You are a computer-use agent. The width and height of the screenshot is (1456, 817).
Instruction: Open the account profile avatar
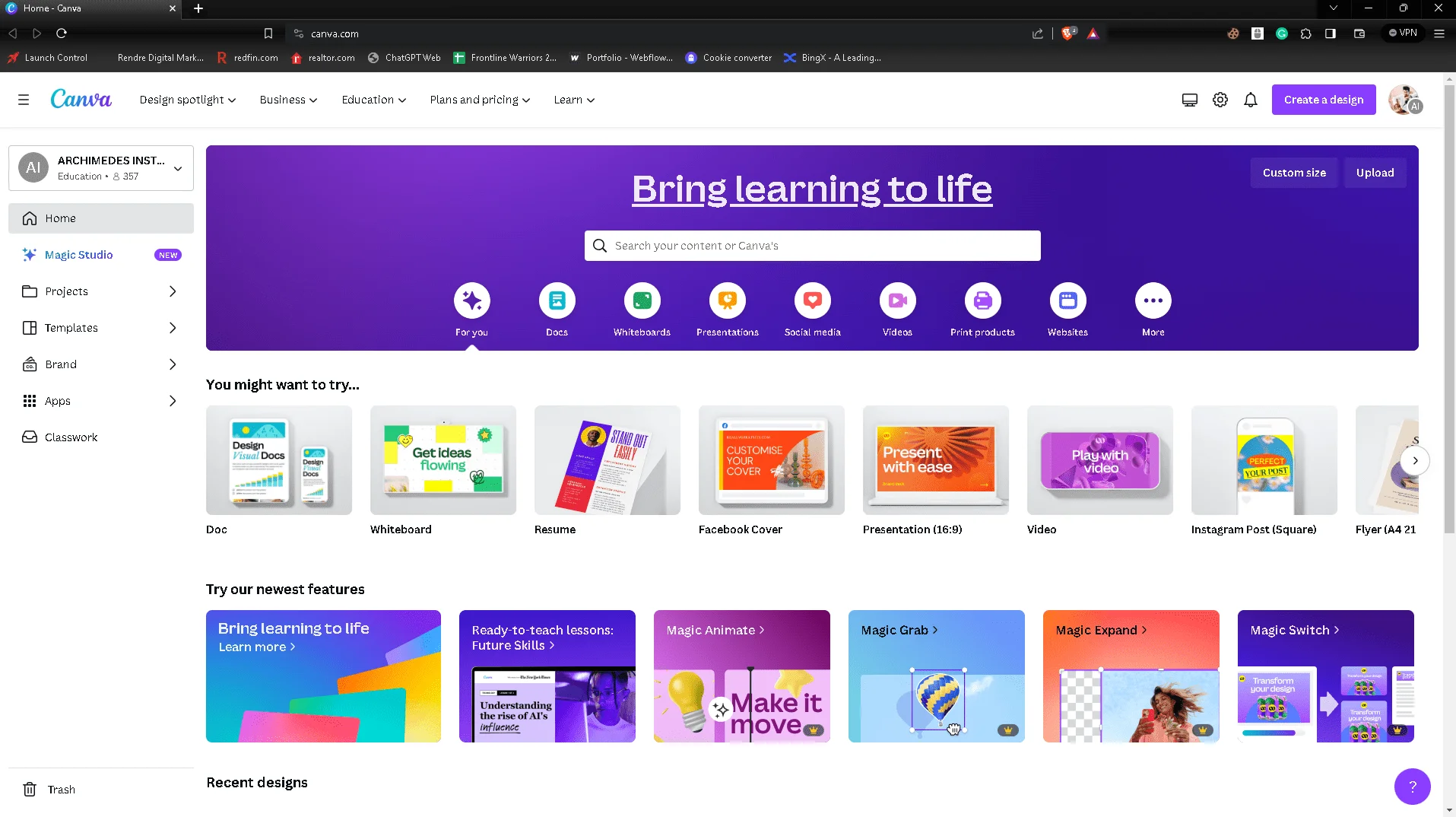1404,100
